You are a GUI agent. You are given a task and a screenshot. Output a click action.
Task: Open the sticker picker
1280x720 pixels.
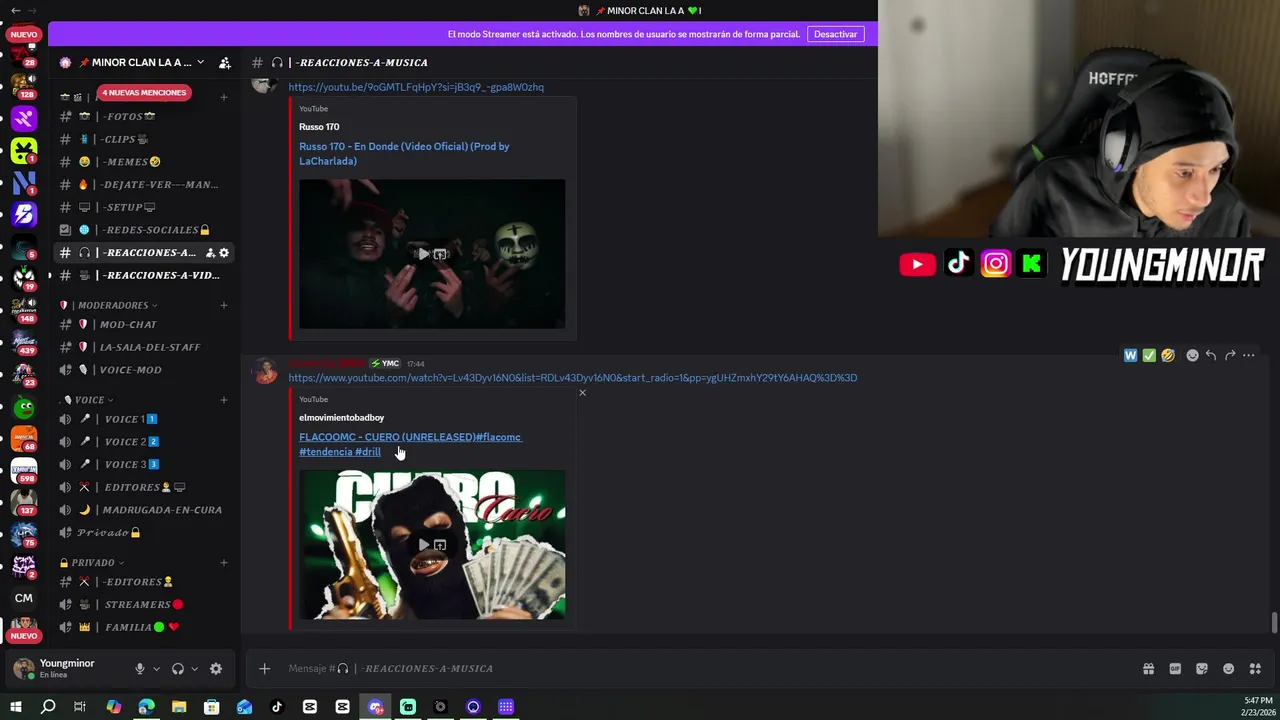click(1202, 669)
